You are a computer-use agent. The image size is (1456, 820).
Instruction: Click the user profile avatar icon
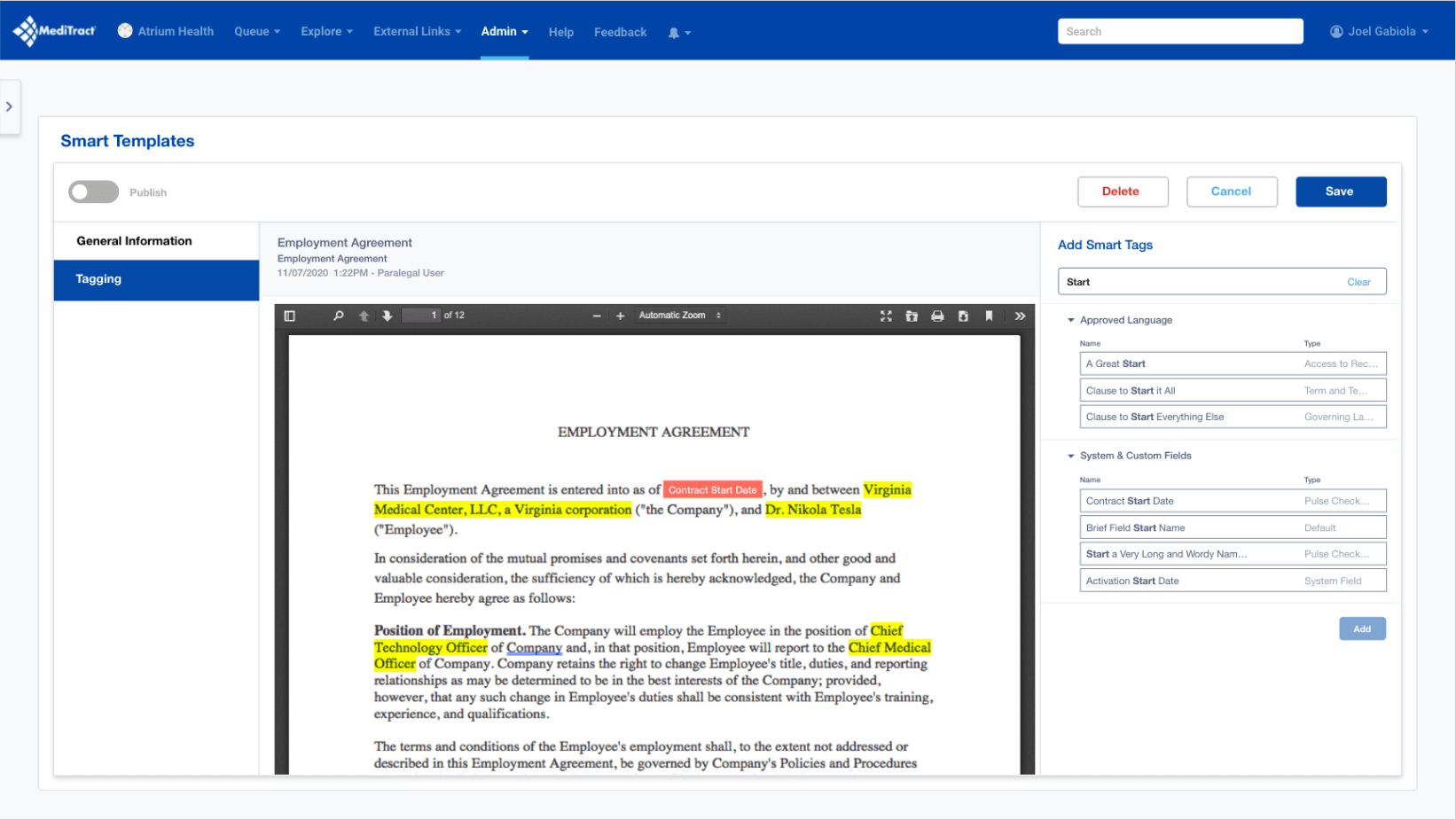(1336, 31)
